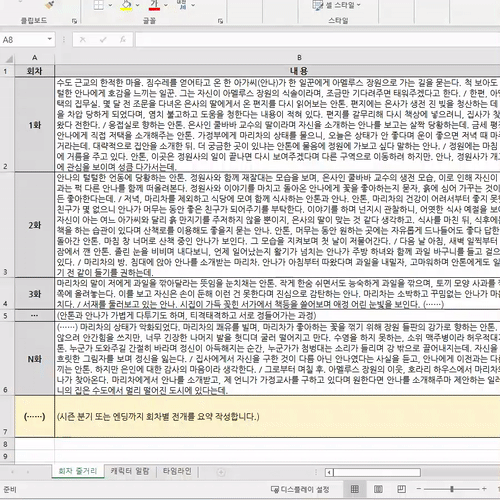Switch to Page Layout view icon
The height and width of the screenshot is (500, 500).
[x=378, y=489]
